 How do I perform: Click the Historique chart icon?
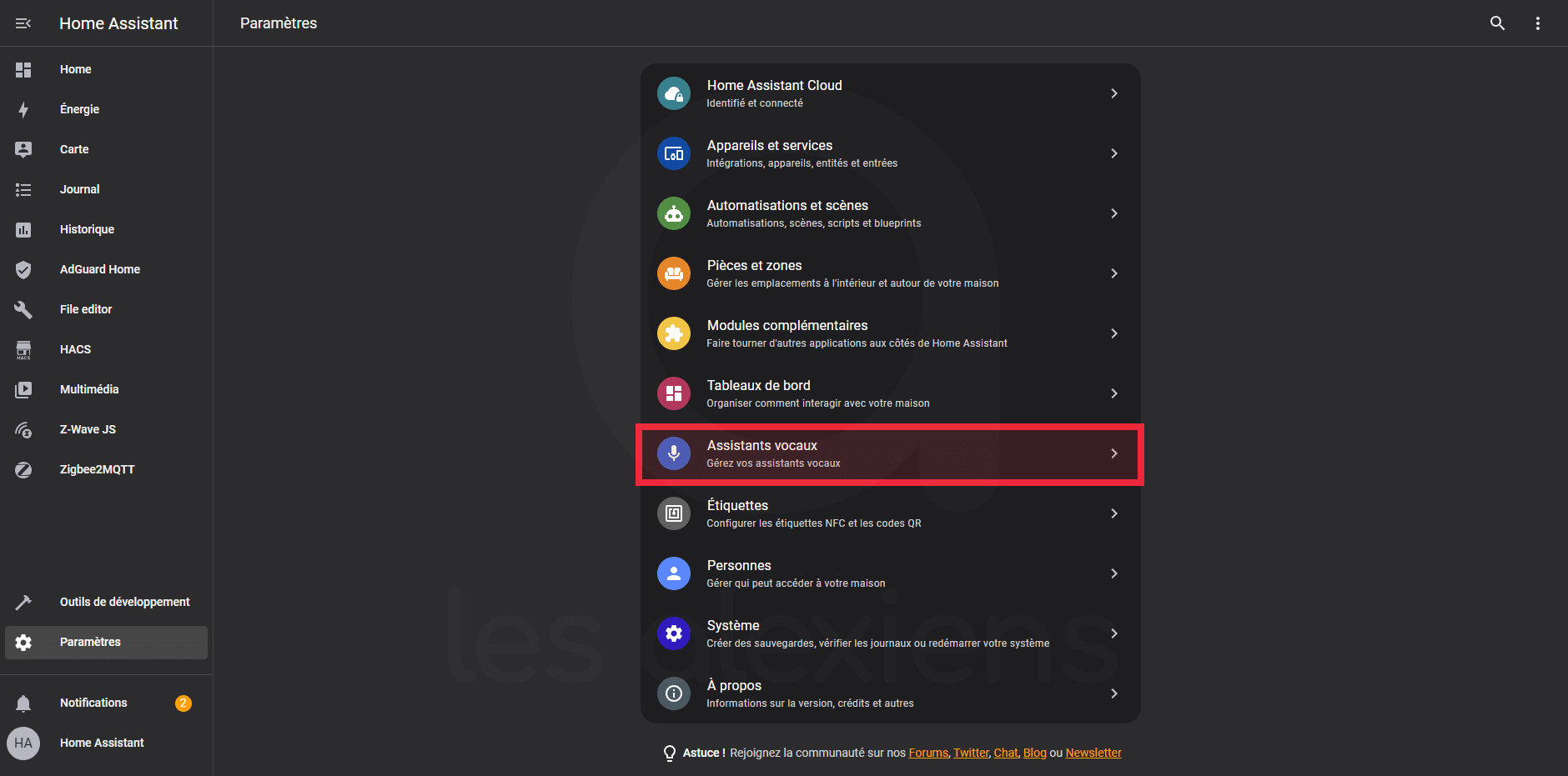pyautogui.click(x=23, y=229)
